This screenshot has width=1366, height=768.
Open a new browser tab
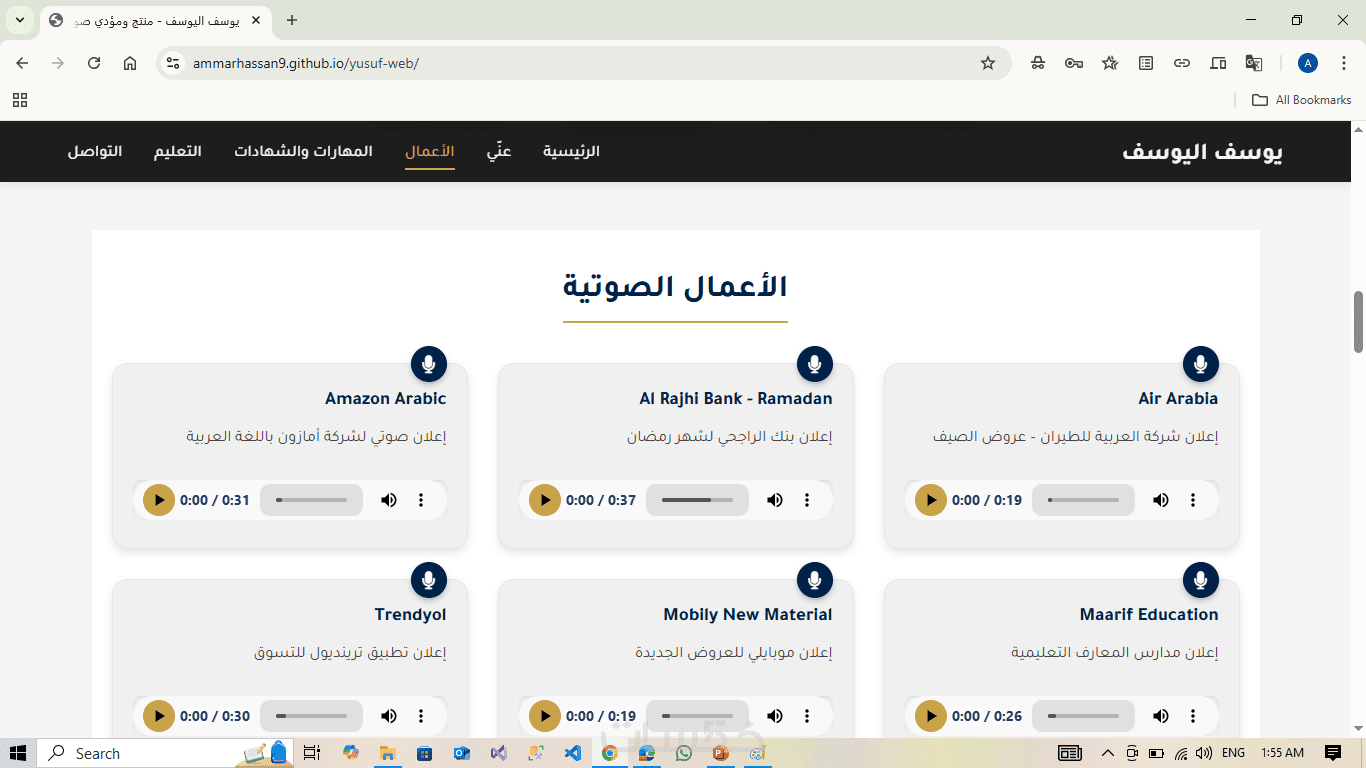292,20
